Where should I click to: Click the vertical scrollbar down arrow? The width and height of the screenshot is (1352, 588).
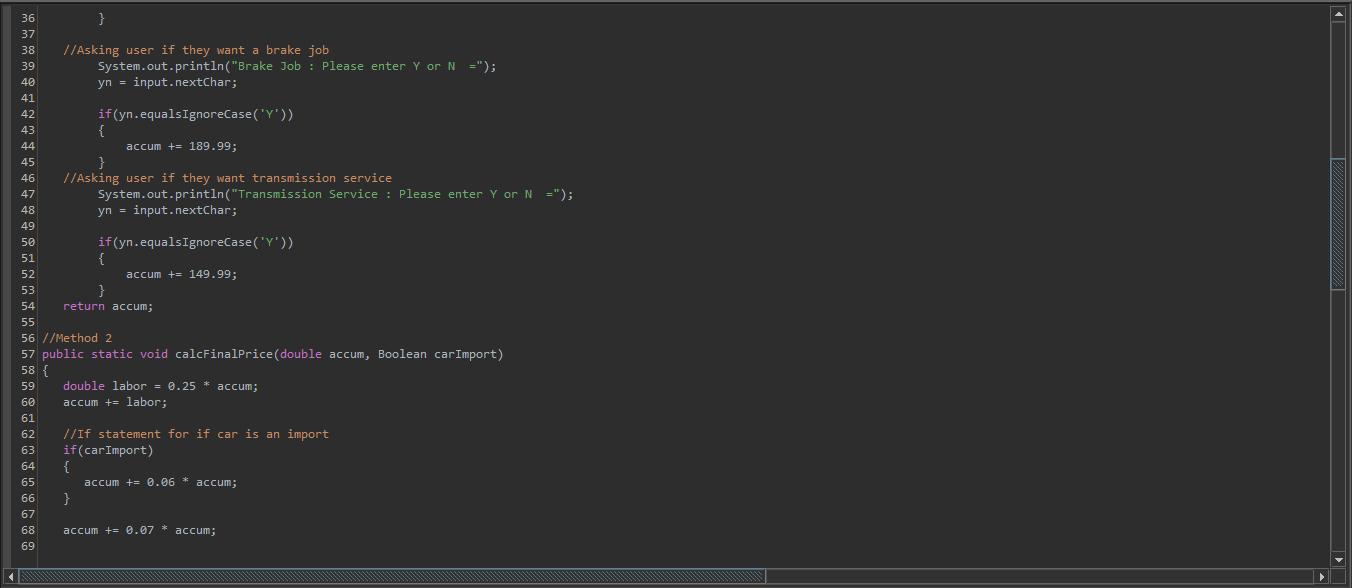[1339, 559]
